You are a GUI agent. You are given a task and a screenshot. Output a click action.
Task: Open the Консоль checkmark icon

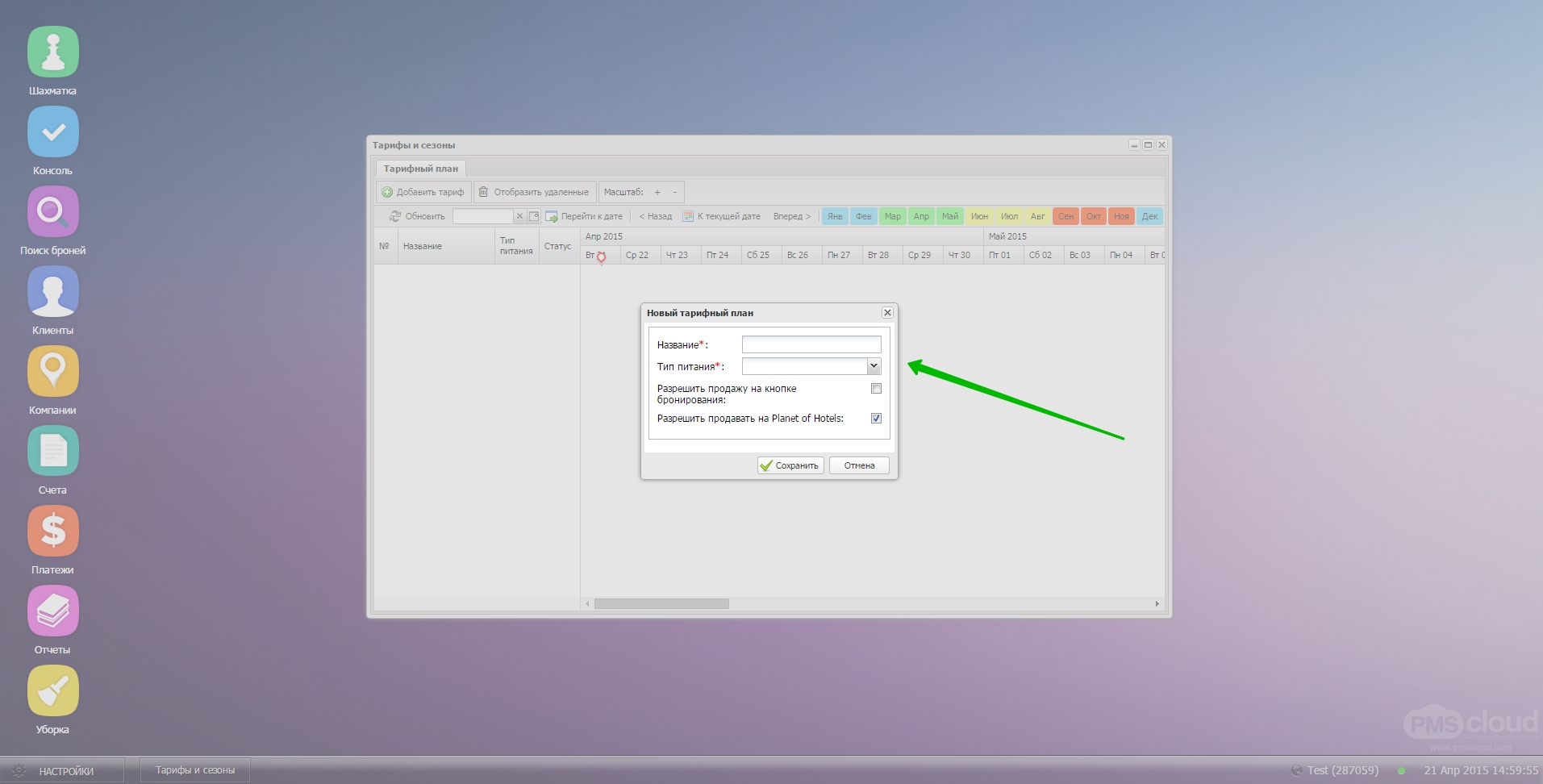(x=53, y=131)
